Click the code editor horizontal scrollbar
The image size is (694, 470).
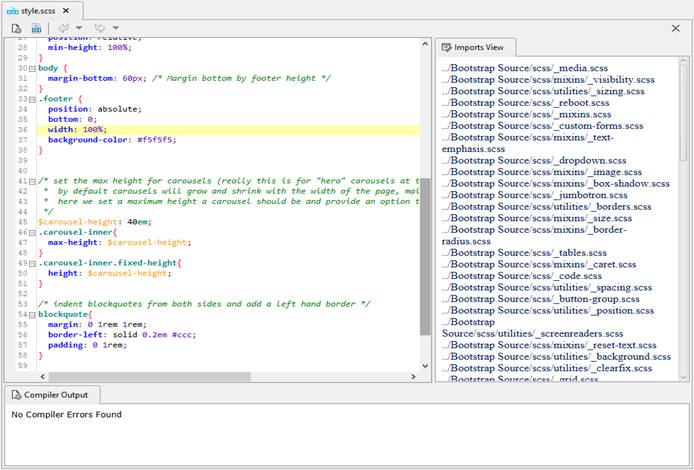tap(150, 377)
